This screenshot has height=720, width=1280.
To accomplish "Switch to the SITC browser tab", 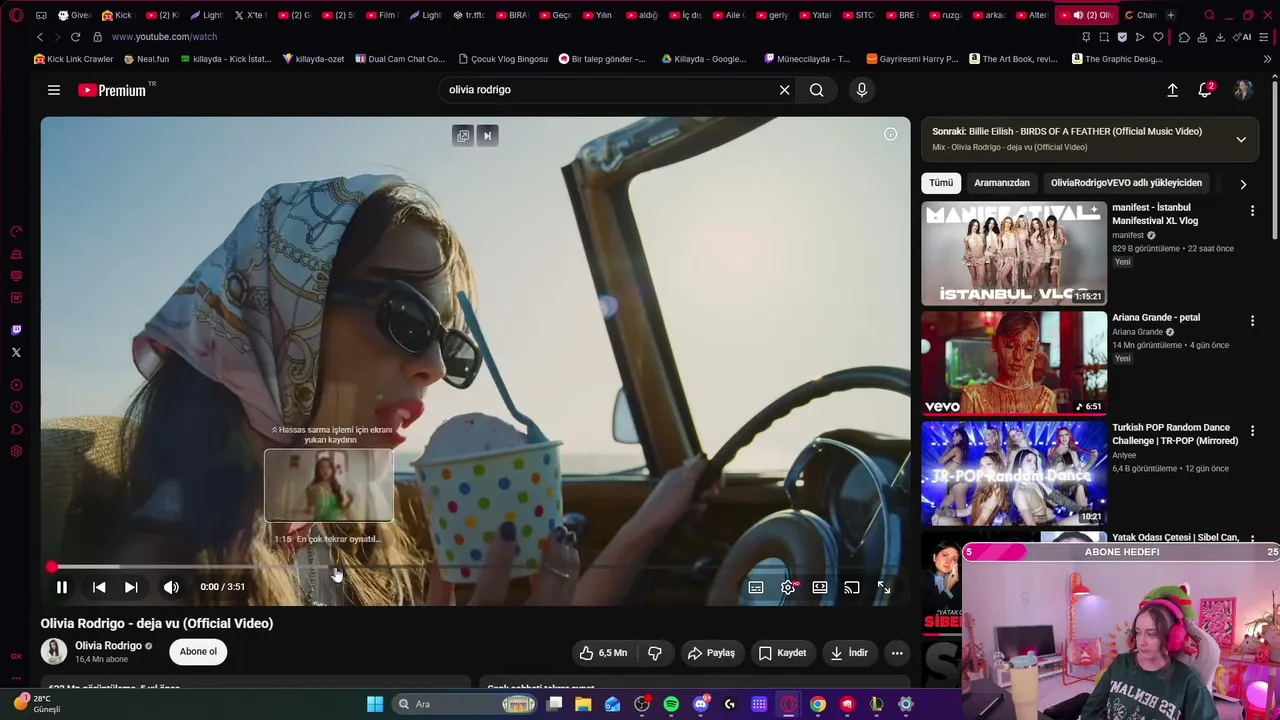I will (x=858, y=15).
